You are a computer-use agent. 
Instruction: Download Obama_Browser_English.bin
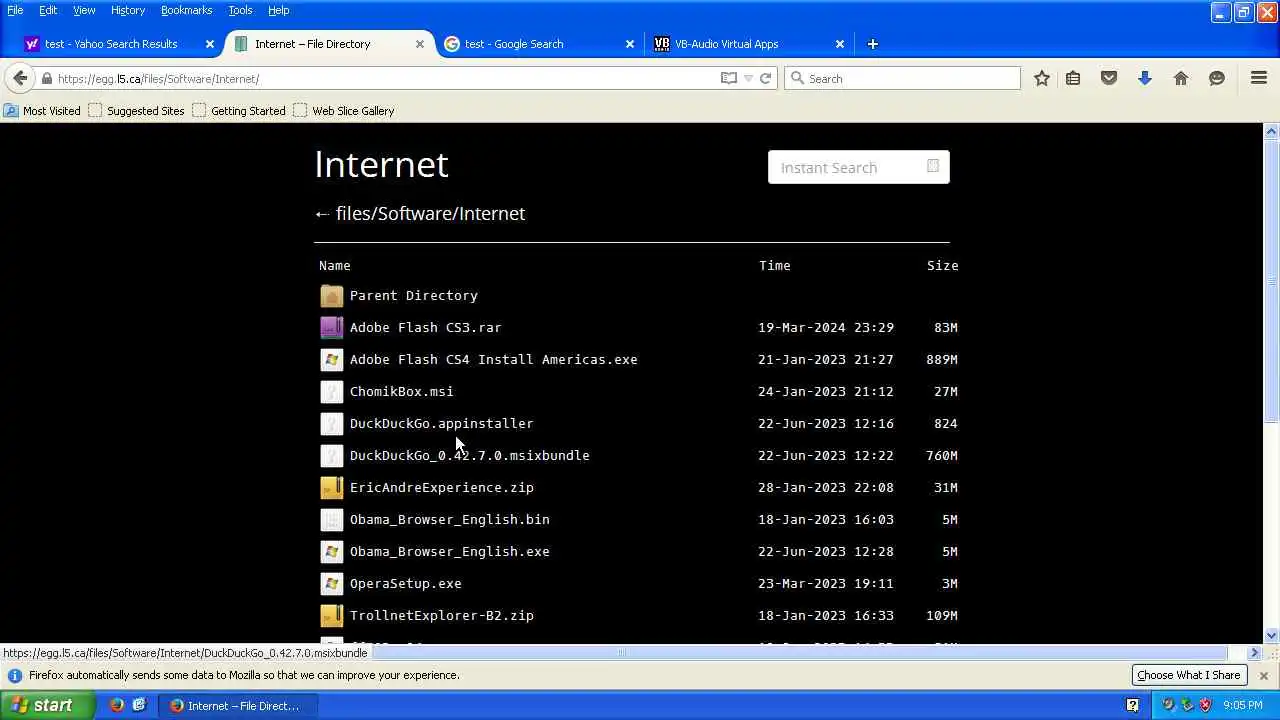point(449,519)
